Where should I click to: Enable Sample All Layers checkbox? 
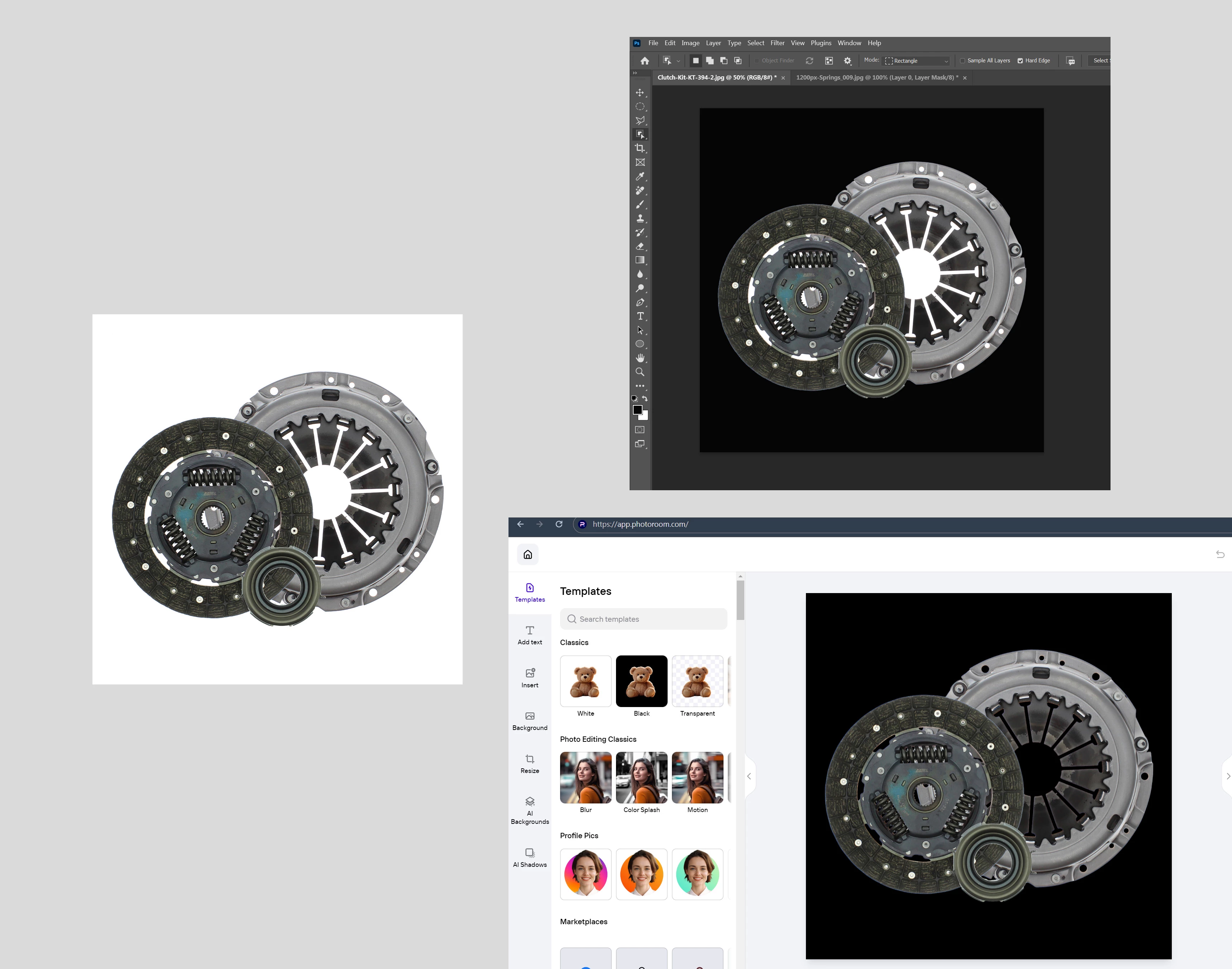[963, 61]
